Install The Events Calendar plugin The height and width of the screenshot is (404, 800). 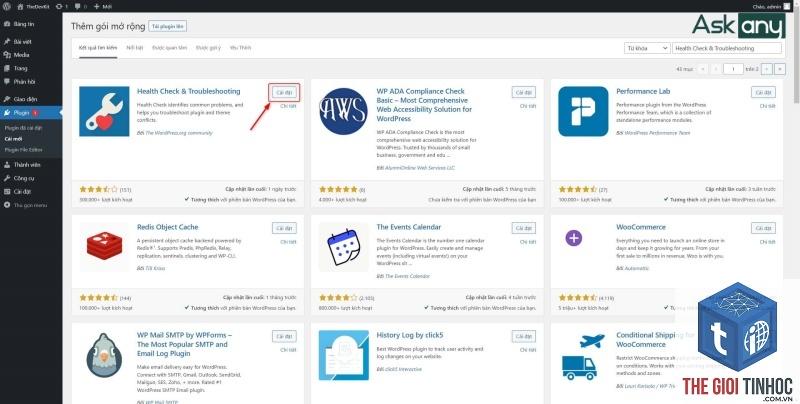[x=523, y=228]
